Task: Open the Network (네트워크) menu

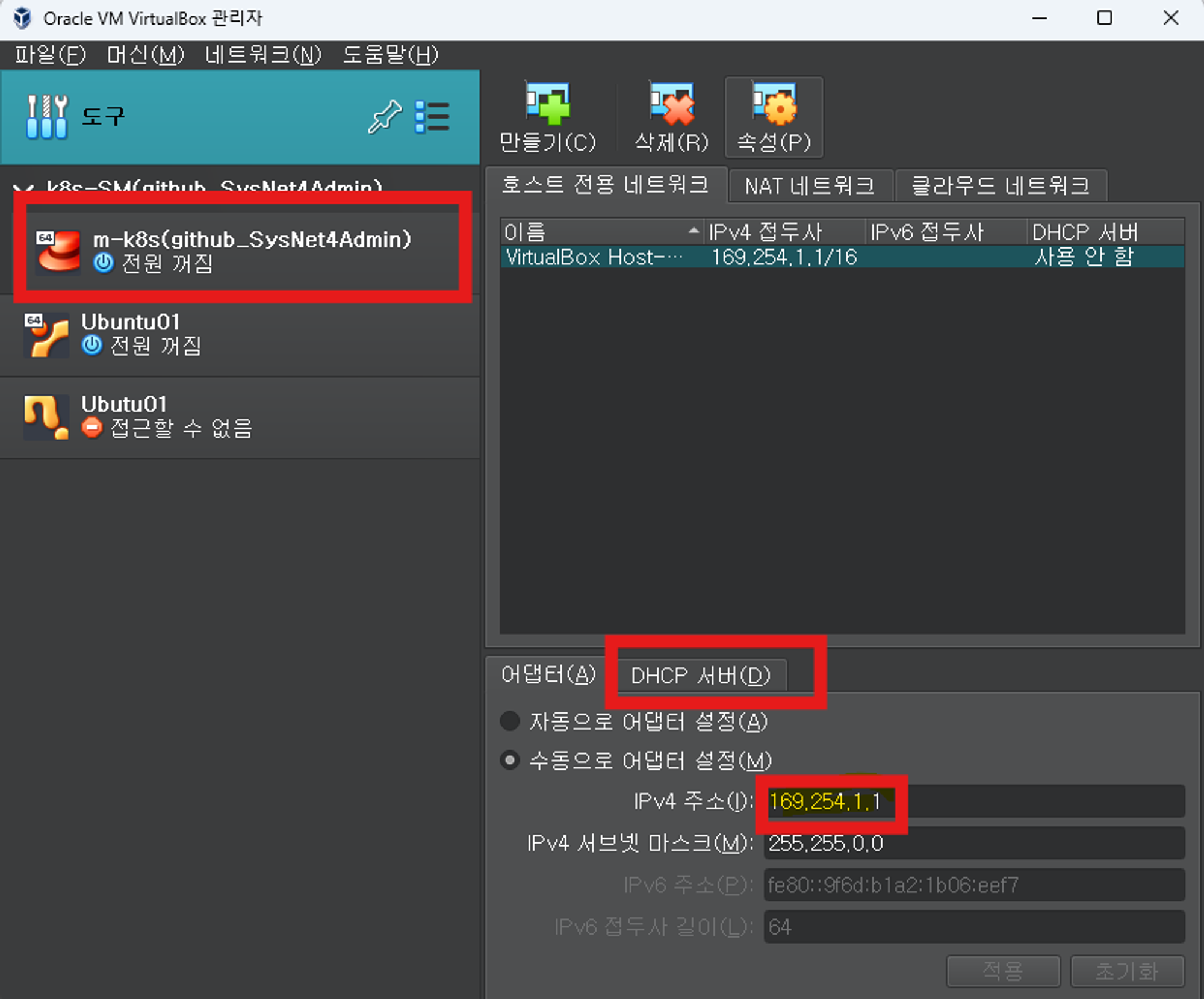Action: point(263,55)
